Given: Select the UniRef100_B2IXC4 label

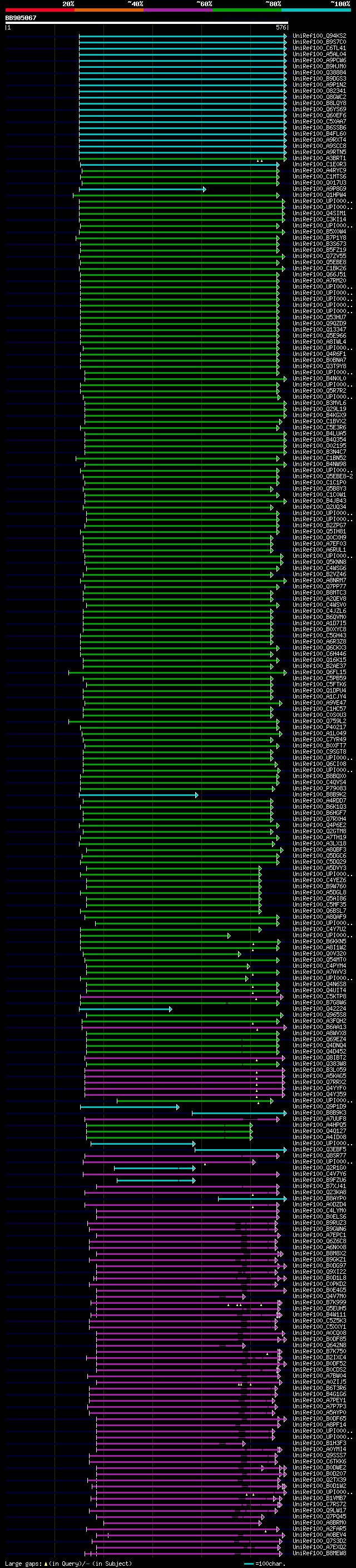Looking at the screenshot, I should click(319, 1357).
